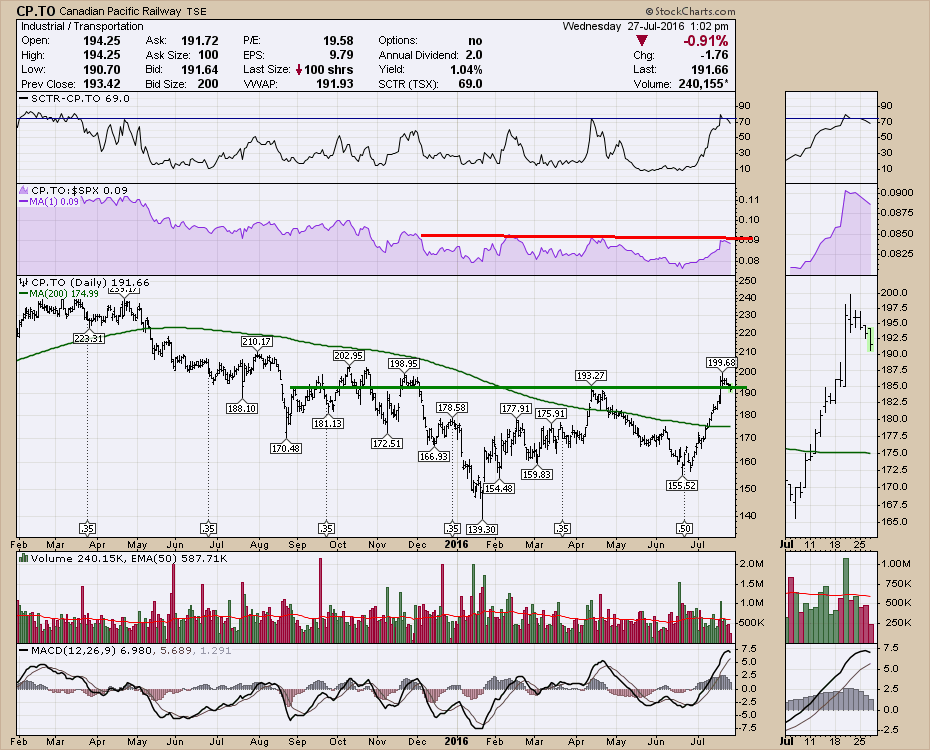The width and height of the screenshot is (930, 750).
Task: Click the thick green horizontal support line
Action: coord(518,388)
